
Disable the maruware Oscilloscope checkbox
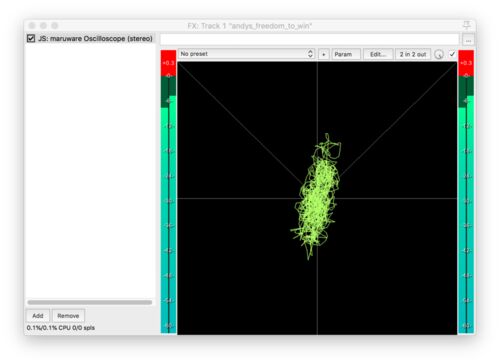click(x=31, y=38)
